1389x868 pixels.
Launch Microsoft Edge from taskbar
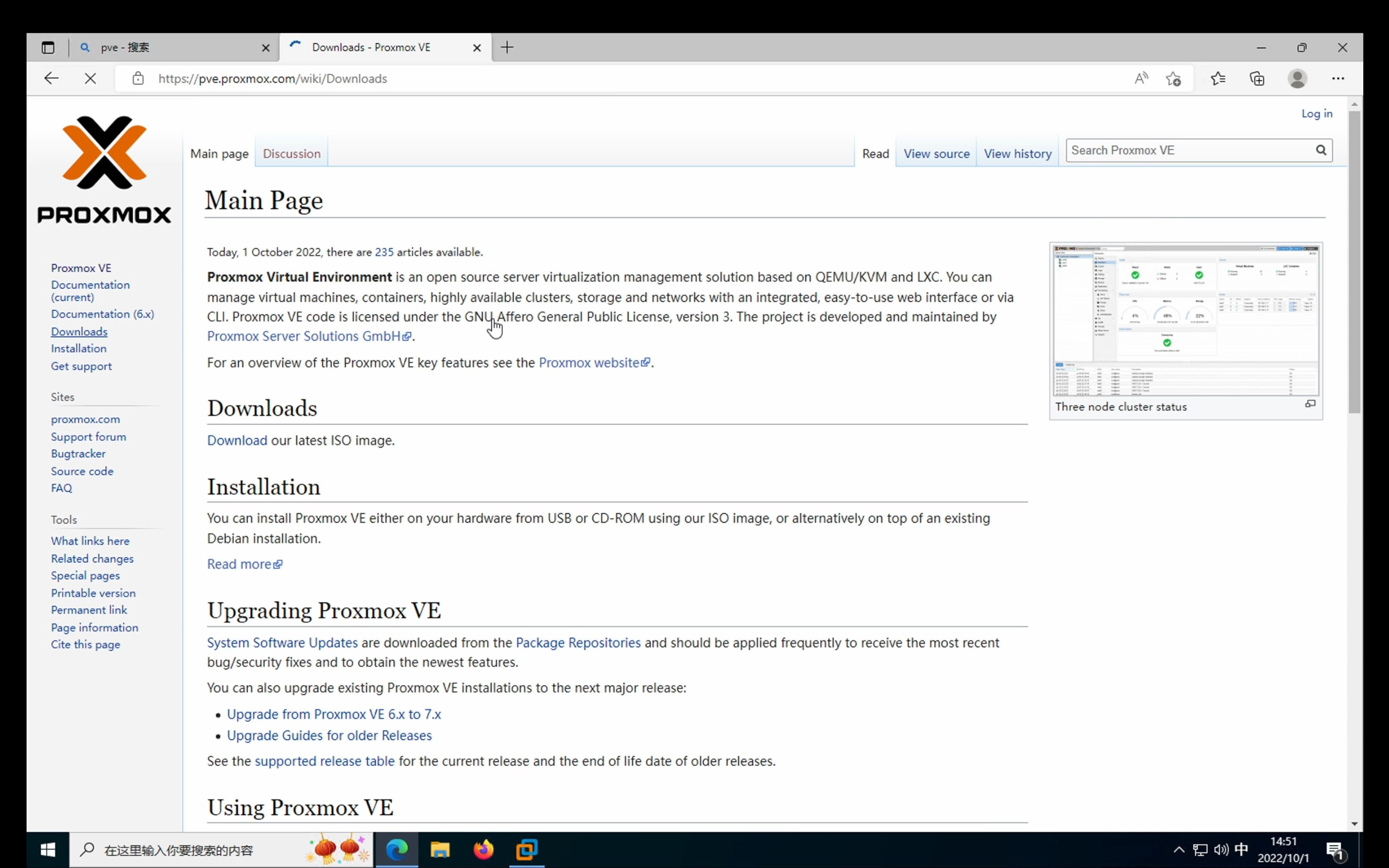pos(397,850)
